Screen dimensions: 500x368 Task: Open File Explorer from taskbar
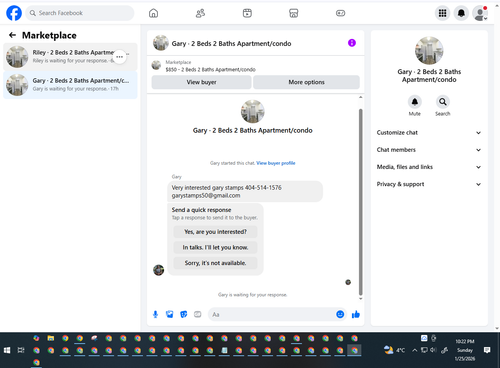51,338
